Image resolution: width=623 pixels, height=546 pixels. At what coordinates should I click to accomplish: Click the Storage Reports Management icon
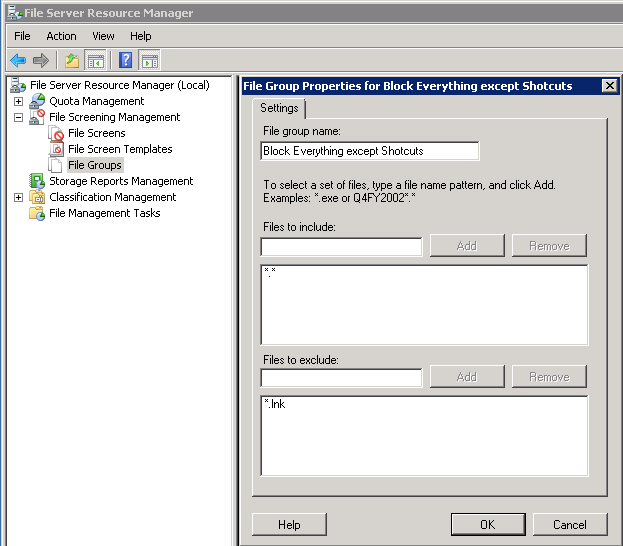37,181
